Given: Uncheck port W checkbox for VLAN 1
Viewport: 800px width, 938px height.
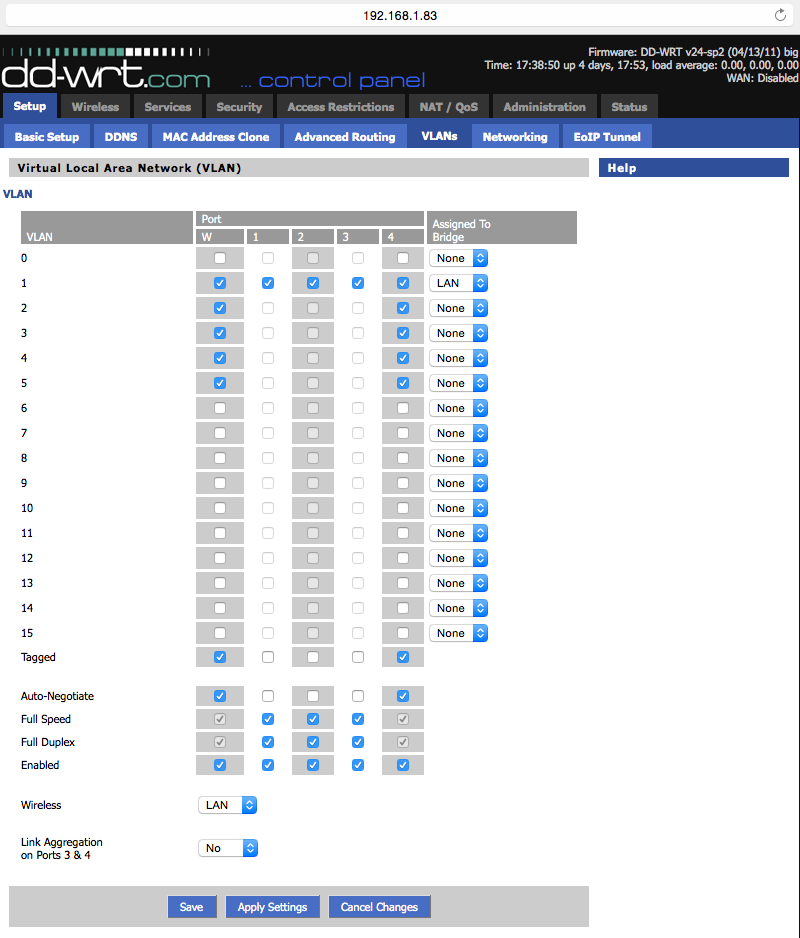Looking at the screenshot, I should click(219, 283).
